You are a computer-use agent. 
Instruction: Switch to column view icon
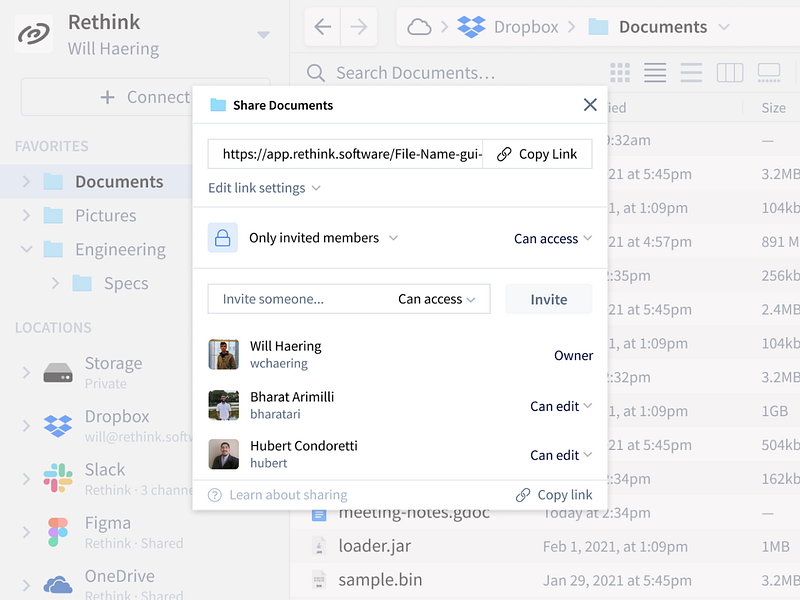730,73
